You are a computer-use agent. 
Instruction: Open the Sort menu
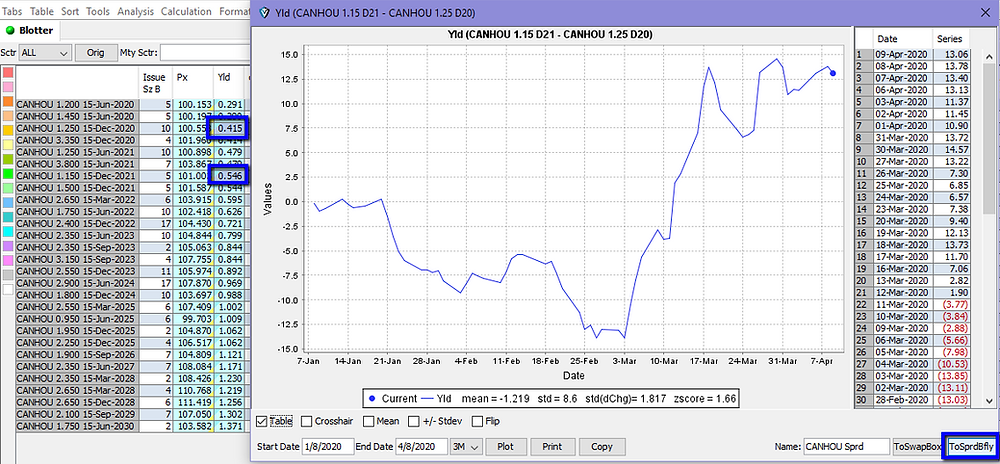coord(70,11)
